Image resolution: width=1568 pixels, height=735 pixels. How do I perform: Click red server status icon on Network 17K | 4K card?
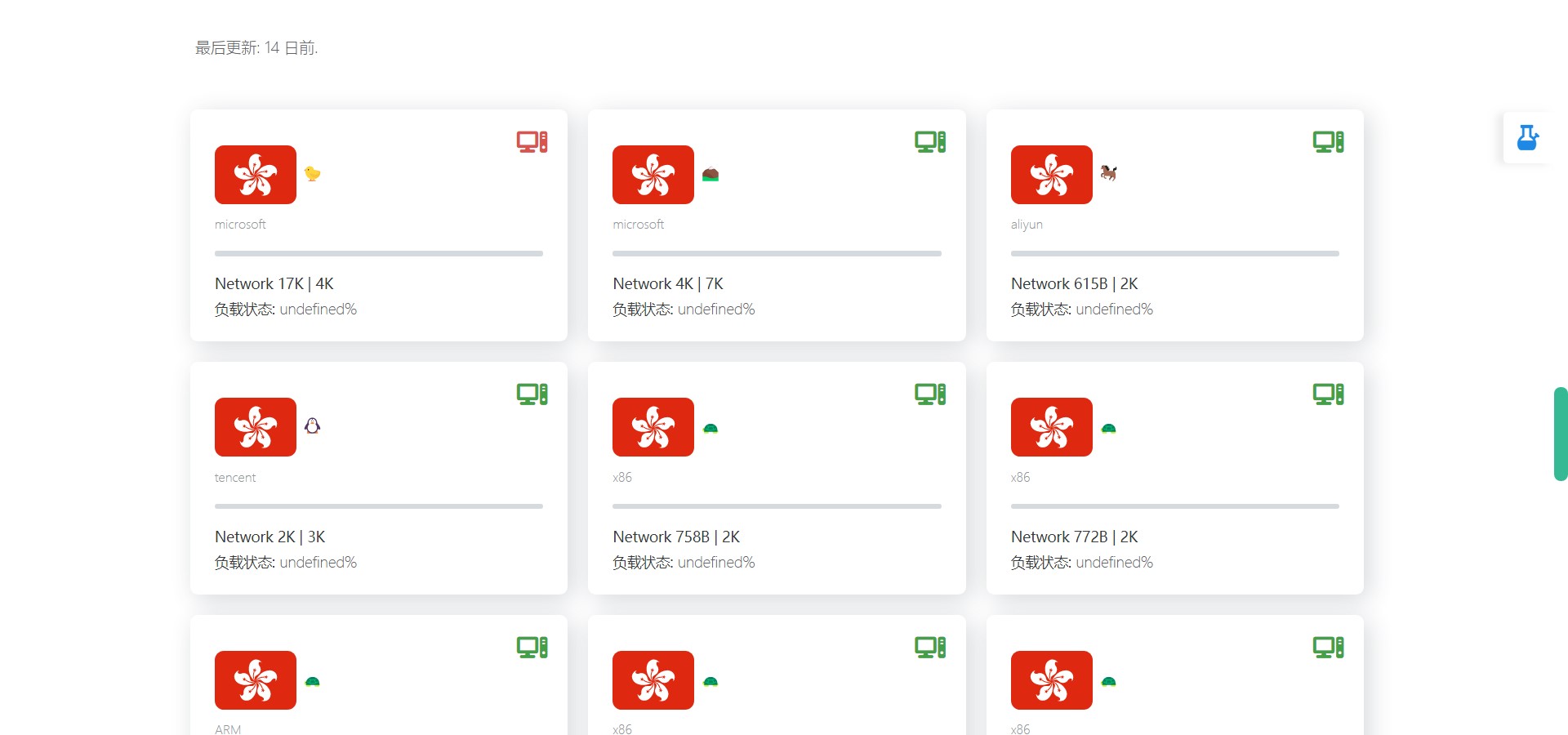click(532, 142)
